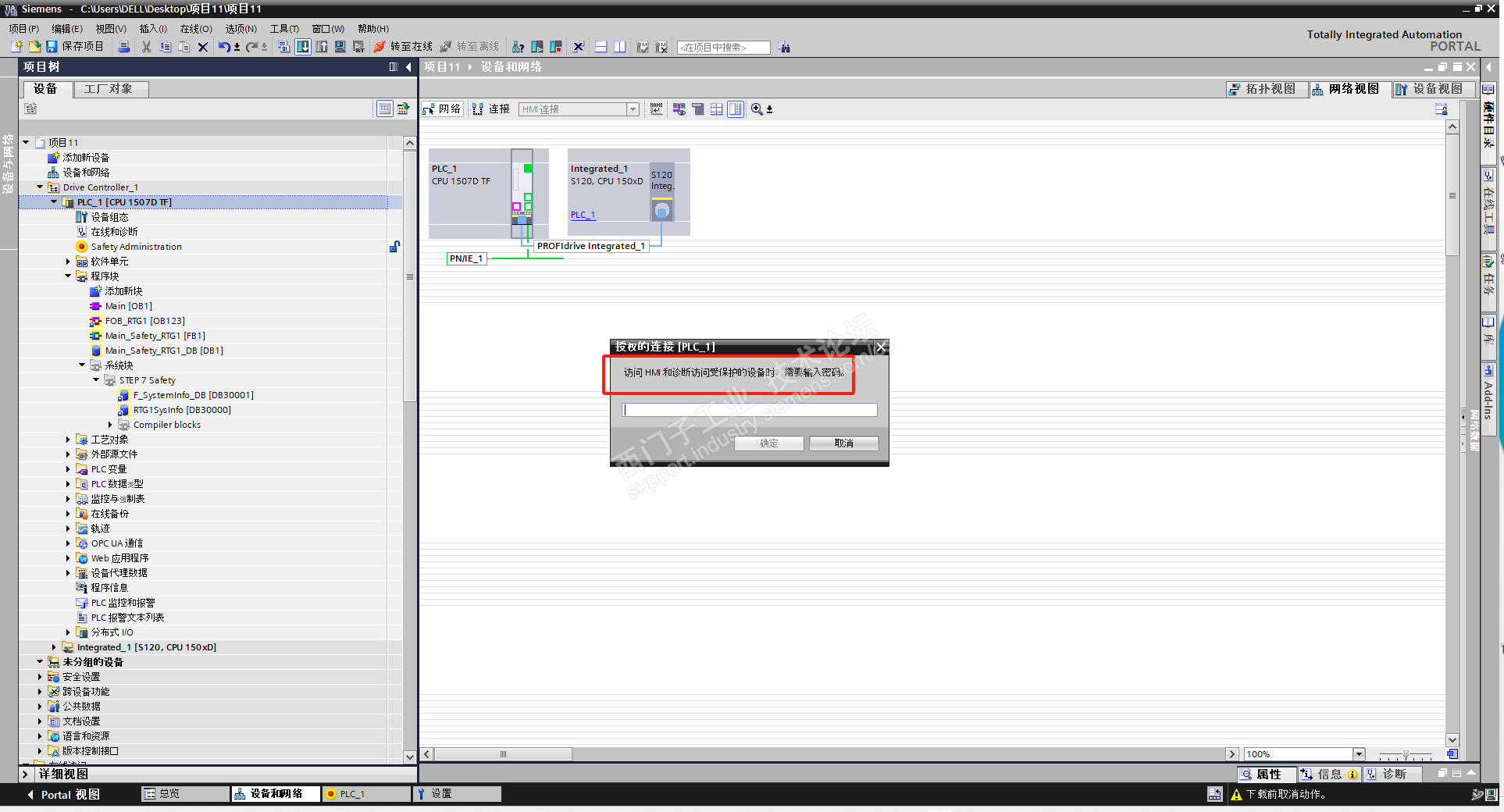The width and height of the screenshot is (1504, 812).
Task: Undo the last action
Action: coord(224,47)
